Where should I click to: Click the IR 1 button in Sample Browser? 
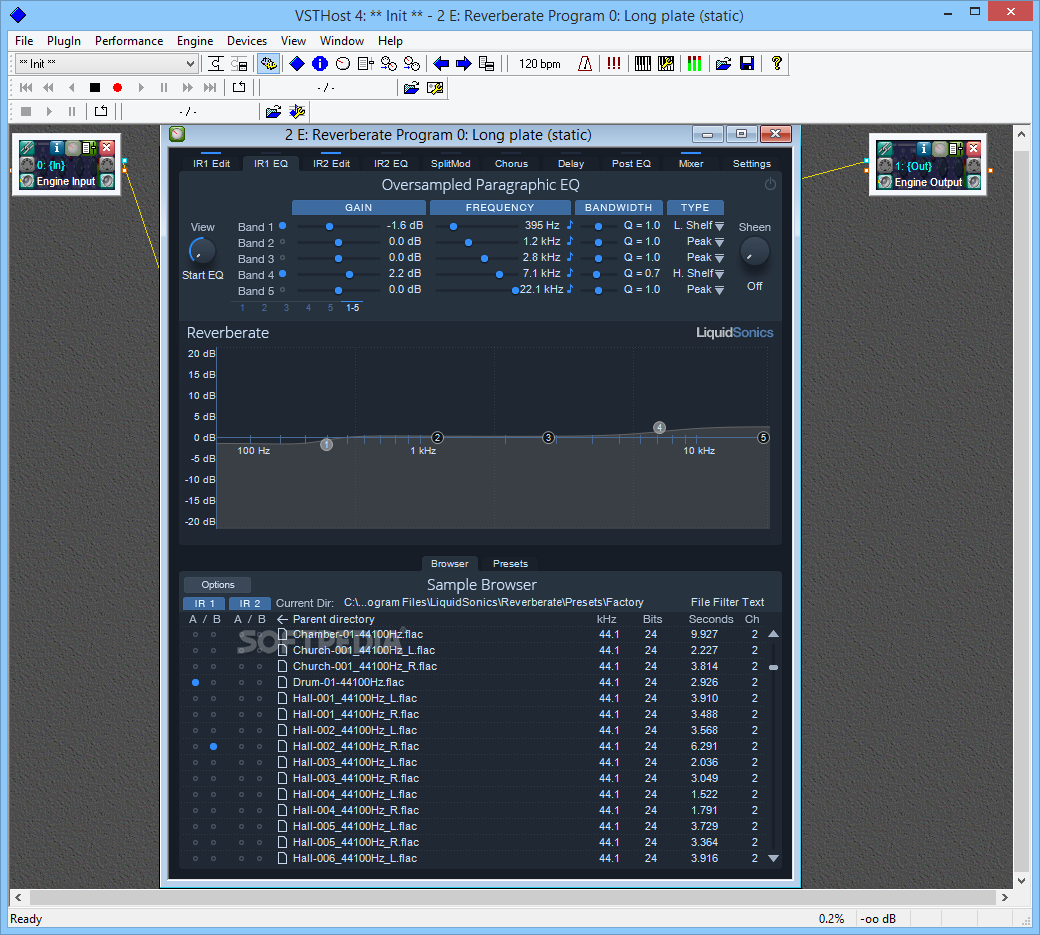click(x=204, y=603)
